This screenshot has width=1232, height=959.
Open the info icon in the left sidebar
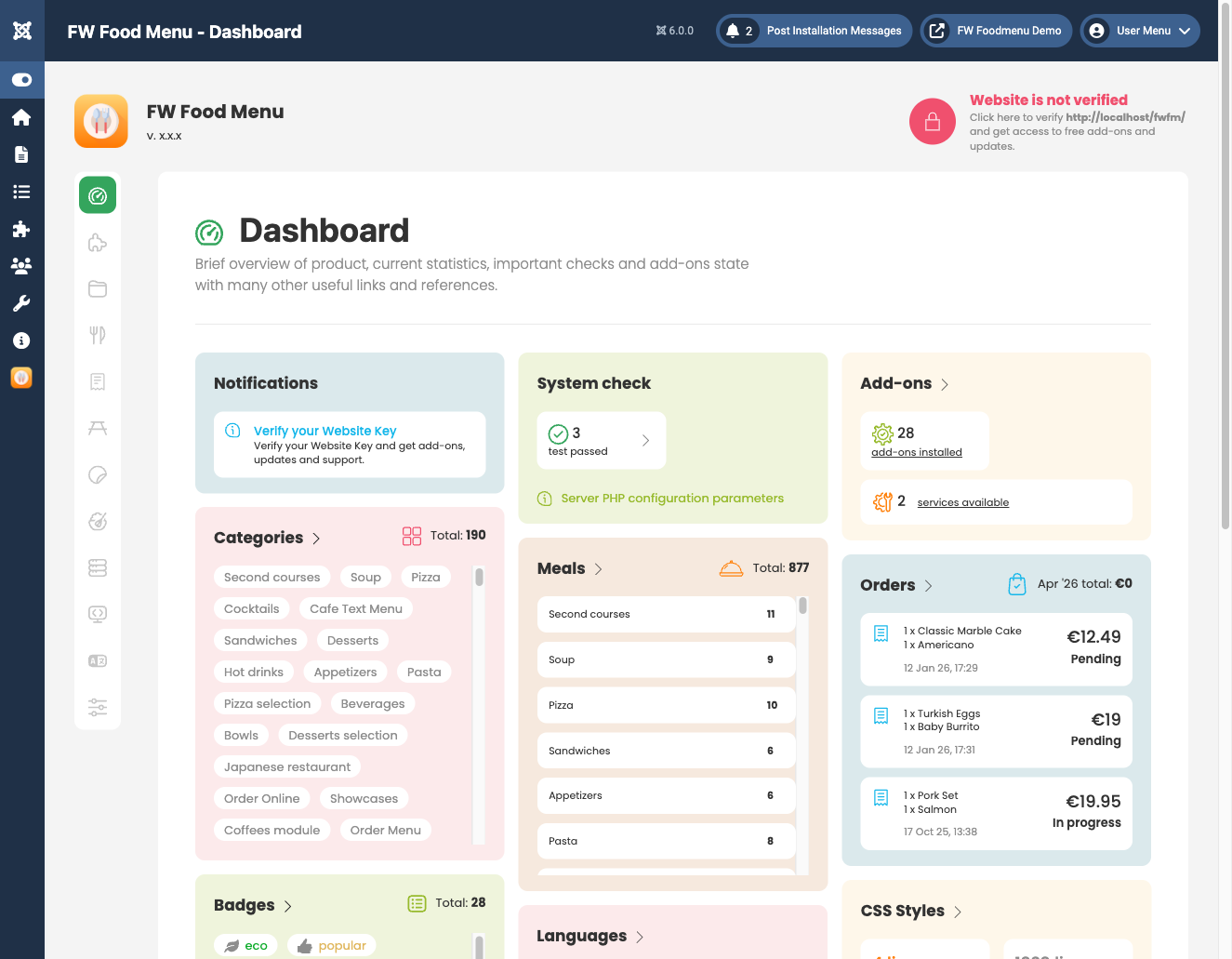point(22,340)
